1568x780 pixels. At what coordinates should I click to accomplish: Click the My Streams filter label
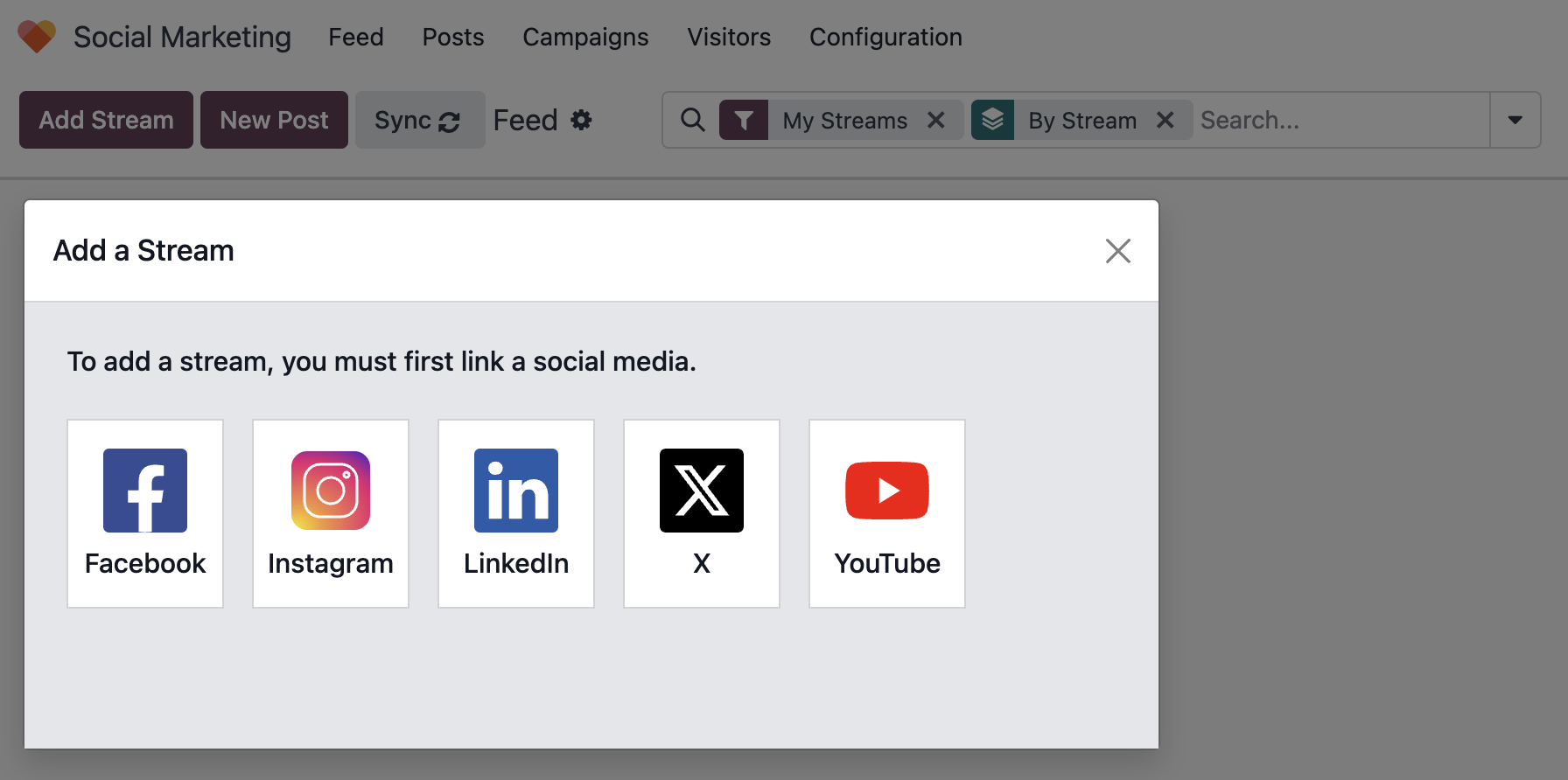(x=845, y=120)
